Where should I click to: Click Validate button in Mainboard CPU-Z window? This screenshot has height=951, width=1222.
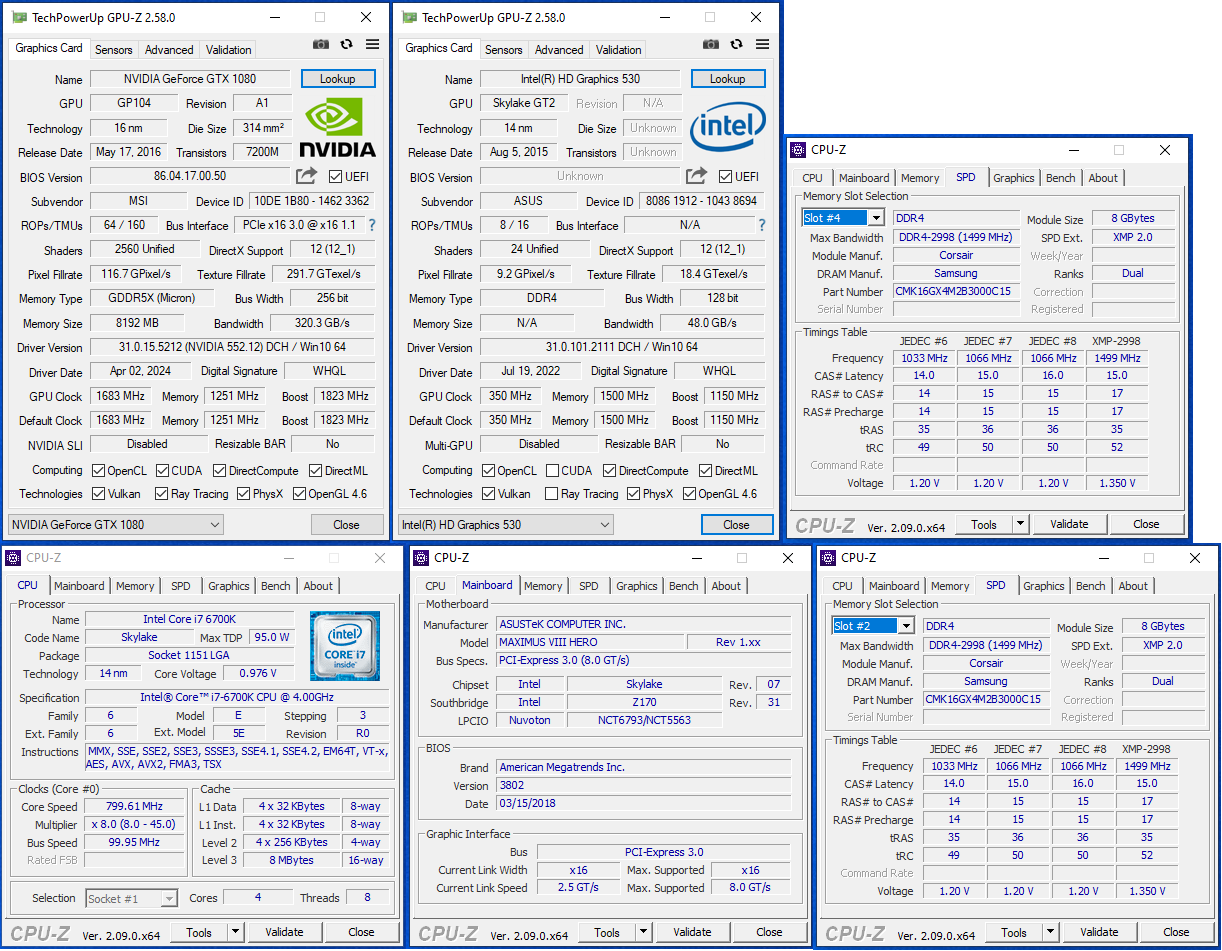[x=692, y=932]
